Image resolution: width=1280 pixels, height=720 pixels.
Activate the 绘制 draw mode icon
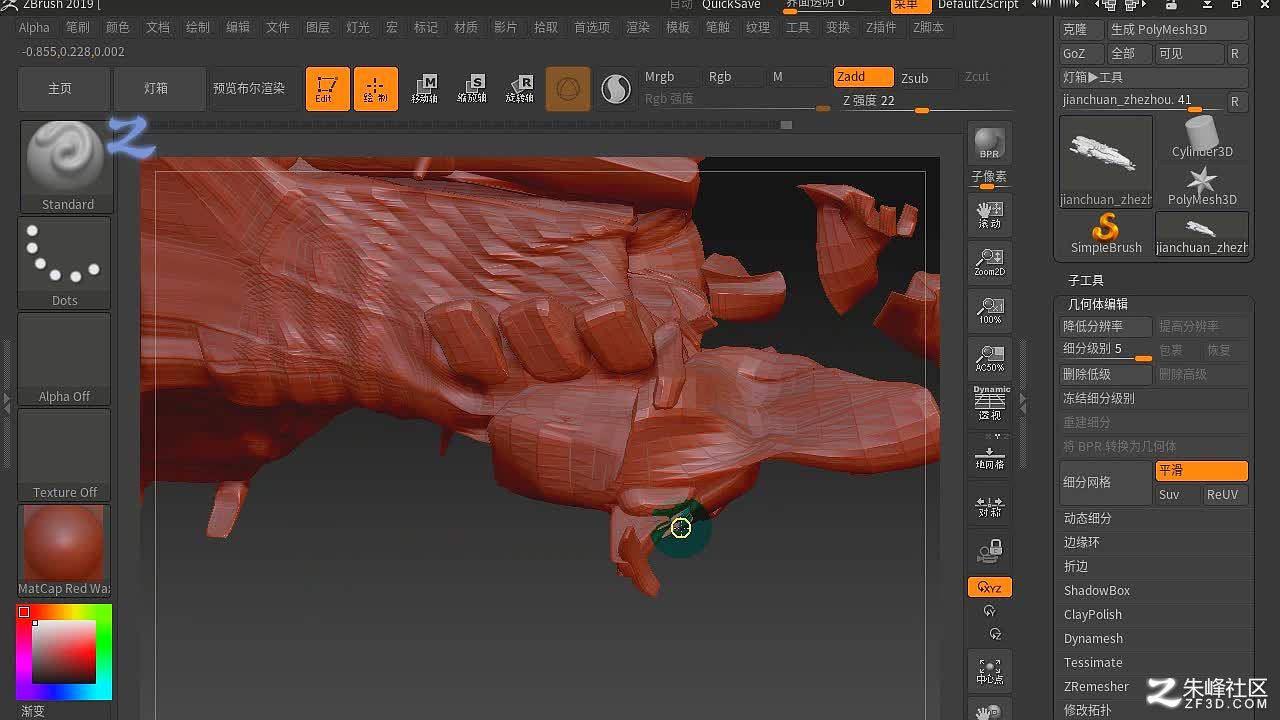376,89
